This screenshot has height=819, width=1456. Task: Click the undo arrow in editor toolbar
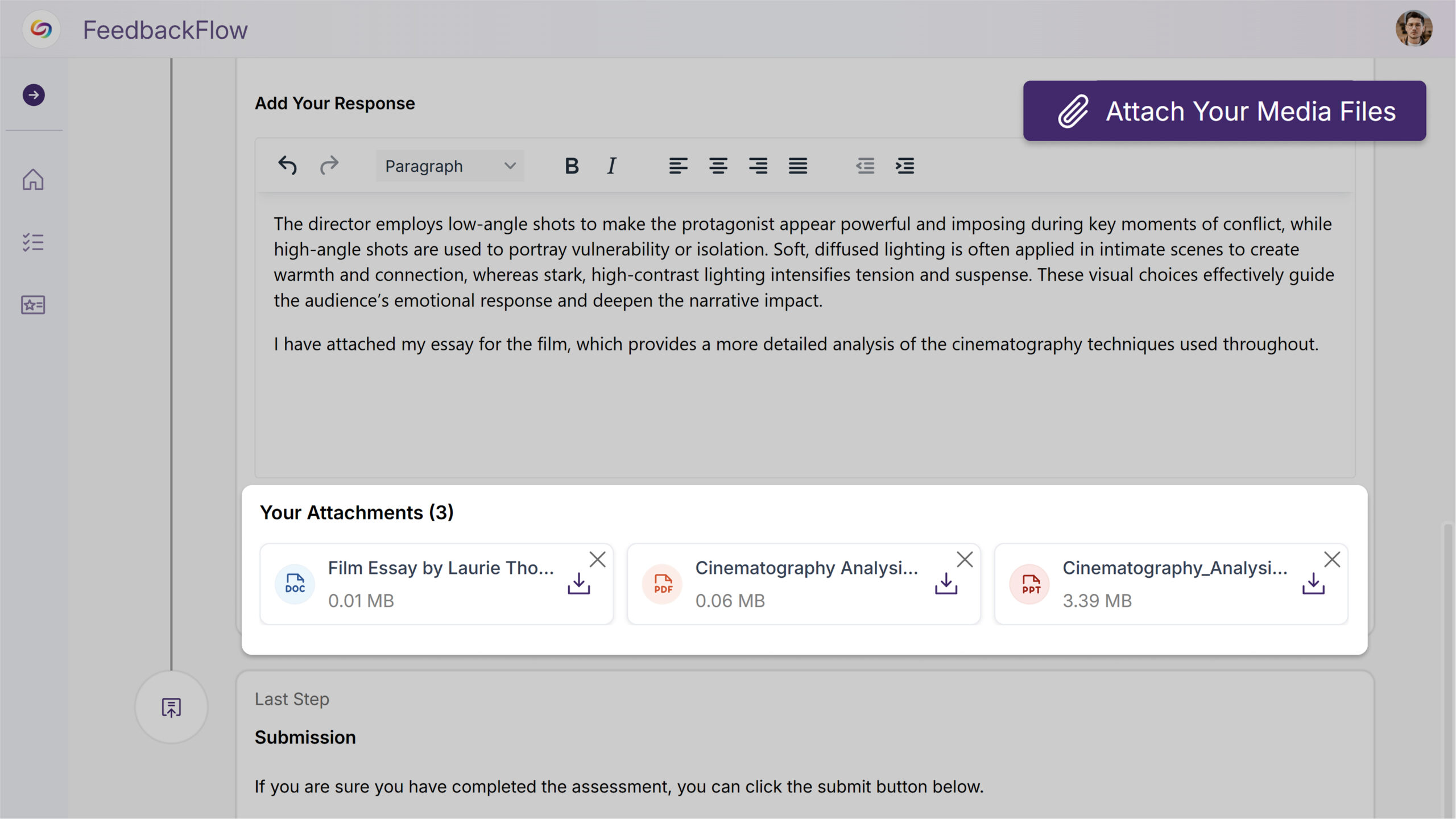(287, 166)
